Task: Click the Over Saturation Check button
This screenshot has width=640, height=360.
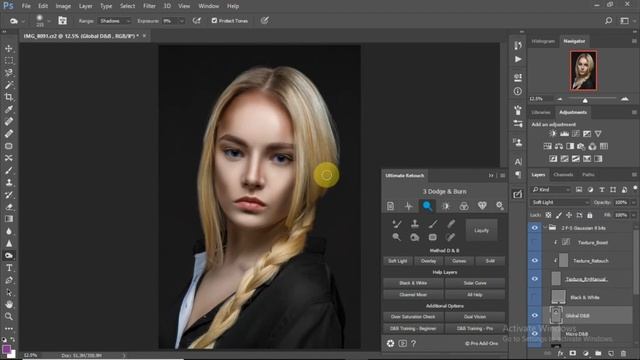Action: [x=413, y=317]
